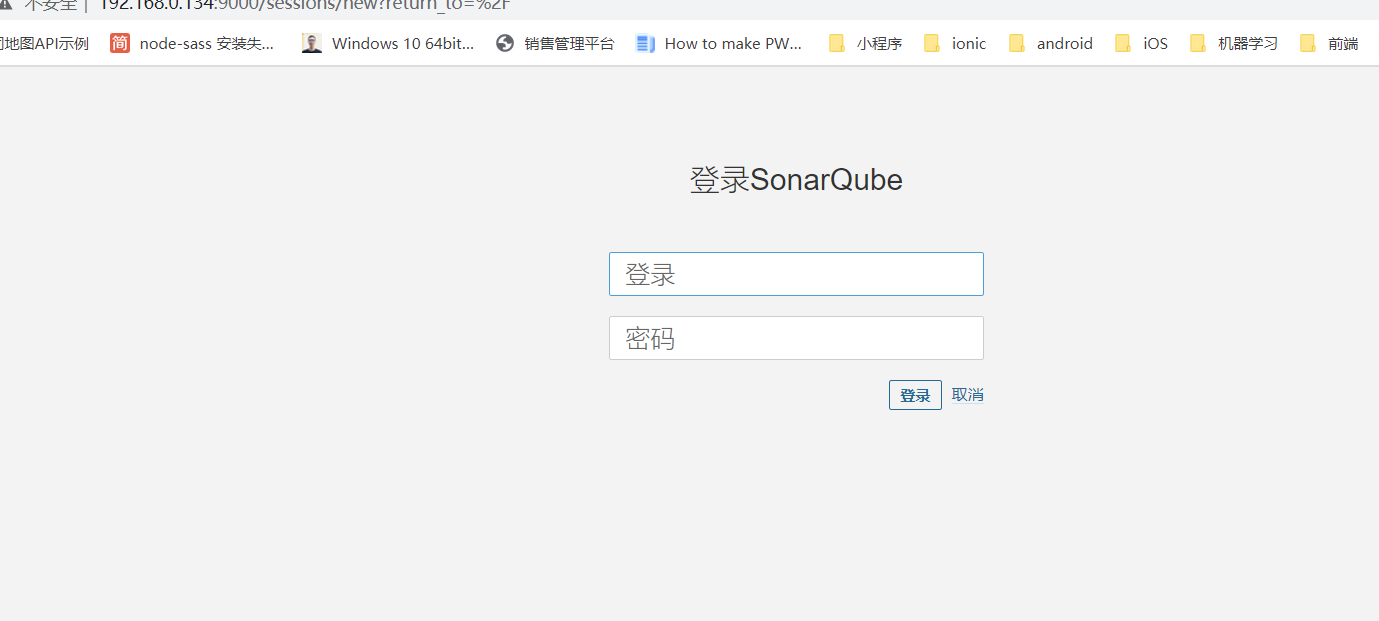Click the blue document icon bookmark

pos(646,43)
